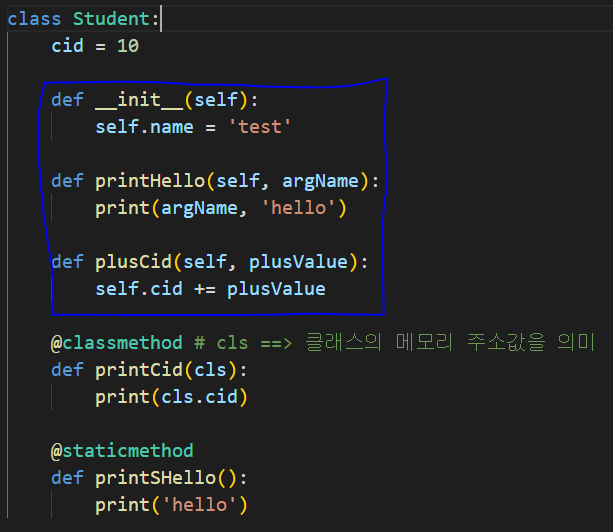
Task: Click the '@staticmethod' decorator
Action: (x=122, y=451)
